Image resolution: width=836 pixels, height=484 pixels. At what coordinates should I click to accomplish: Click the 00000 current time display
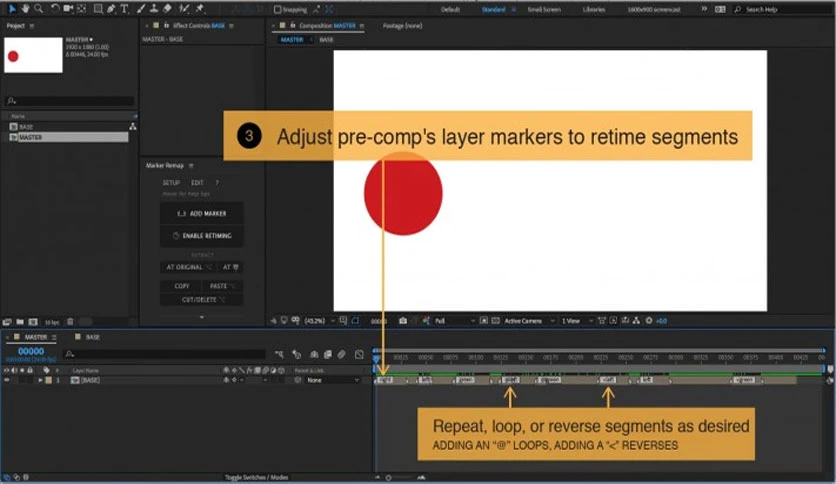[x=31, y=351]
